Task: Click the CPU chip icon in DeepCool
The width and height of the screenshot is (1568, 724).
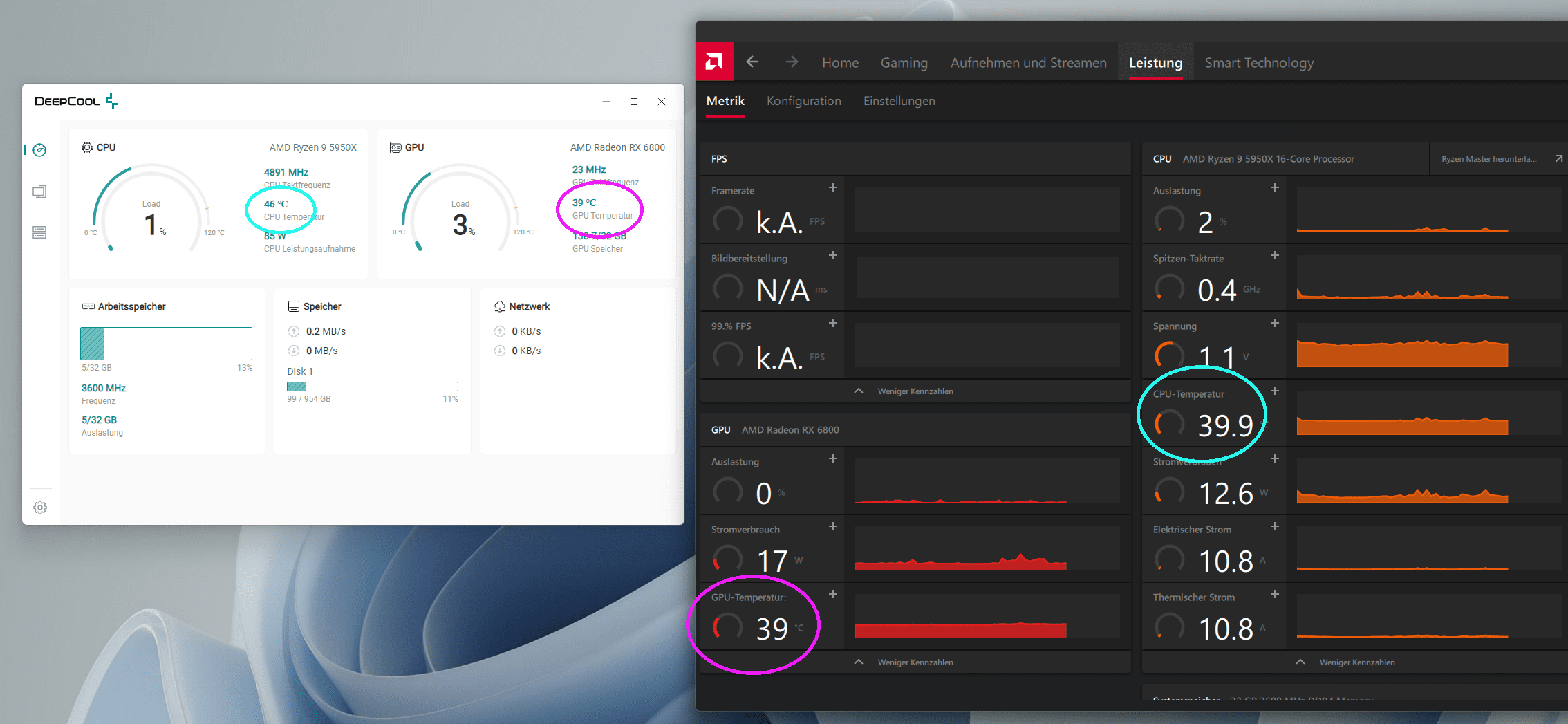Action: coord(87,147)
